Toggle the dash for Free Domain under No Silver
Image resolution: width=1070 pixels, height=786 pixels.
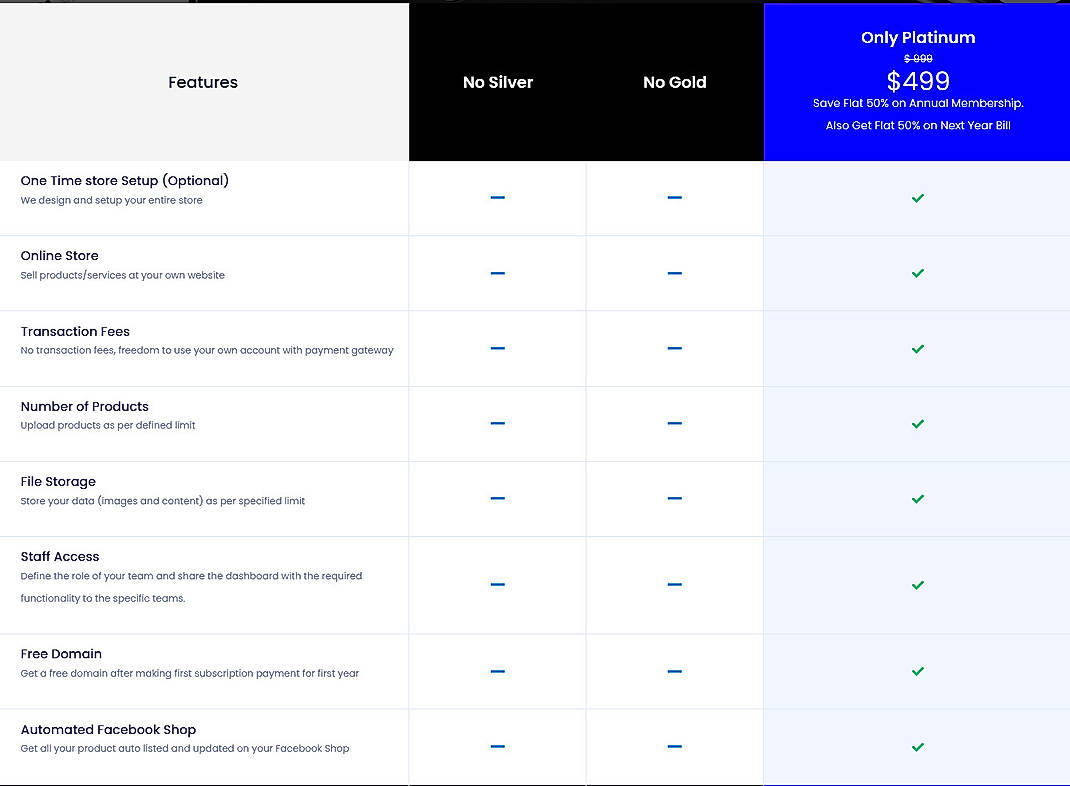pos(497,671)
